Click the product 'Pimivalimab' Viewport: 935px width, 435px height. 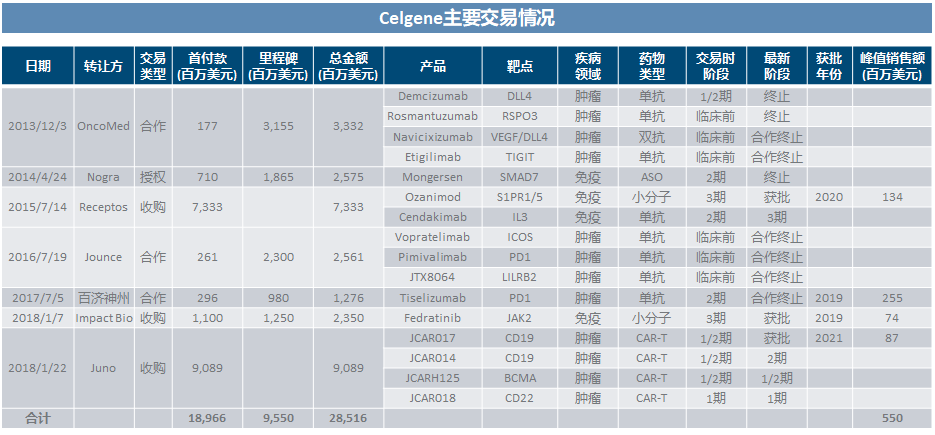point(433,257)
